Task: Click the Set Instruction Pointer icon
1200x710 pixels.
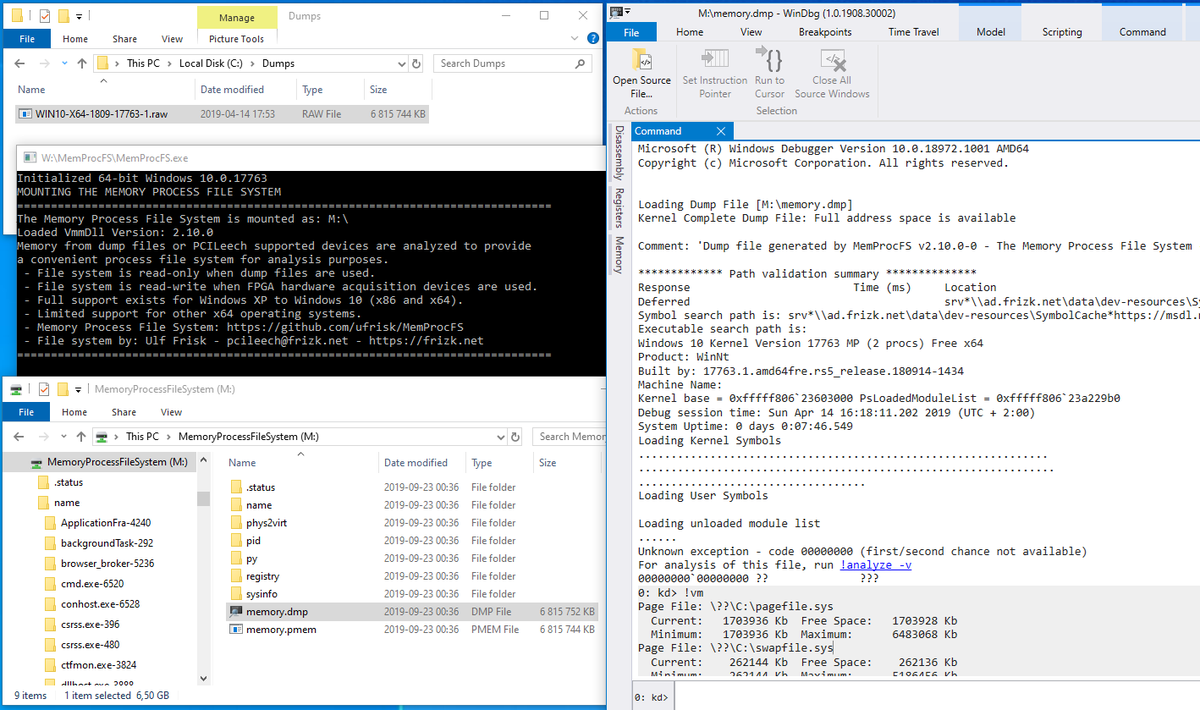Action: (x=715, y=58)
